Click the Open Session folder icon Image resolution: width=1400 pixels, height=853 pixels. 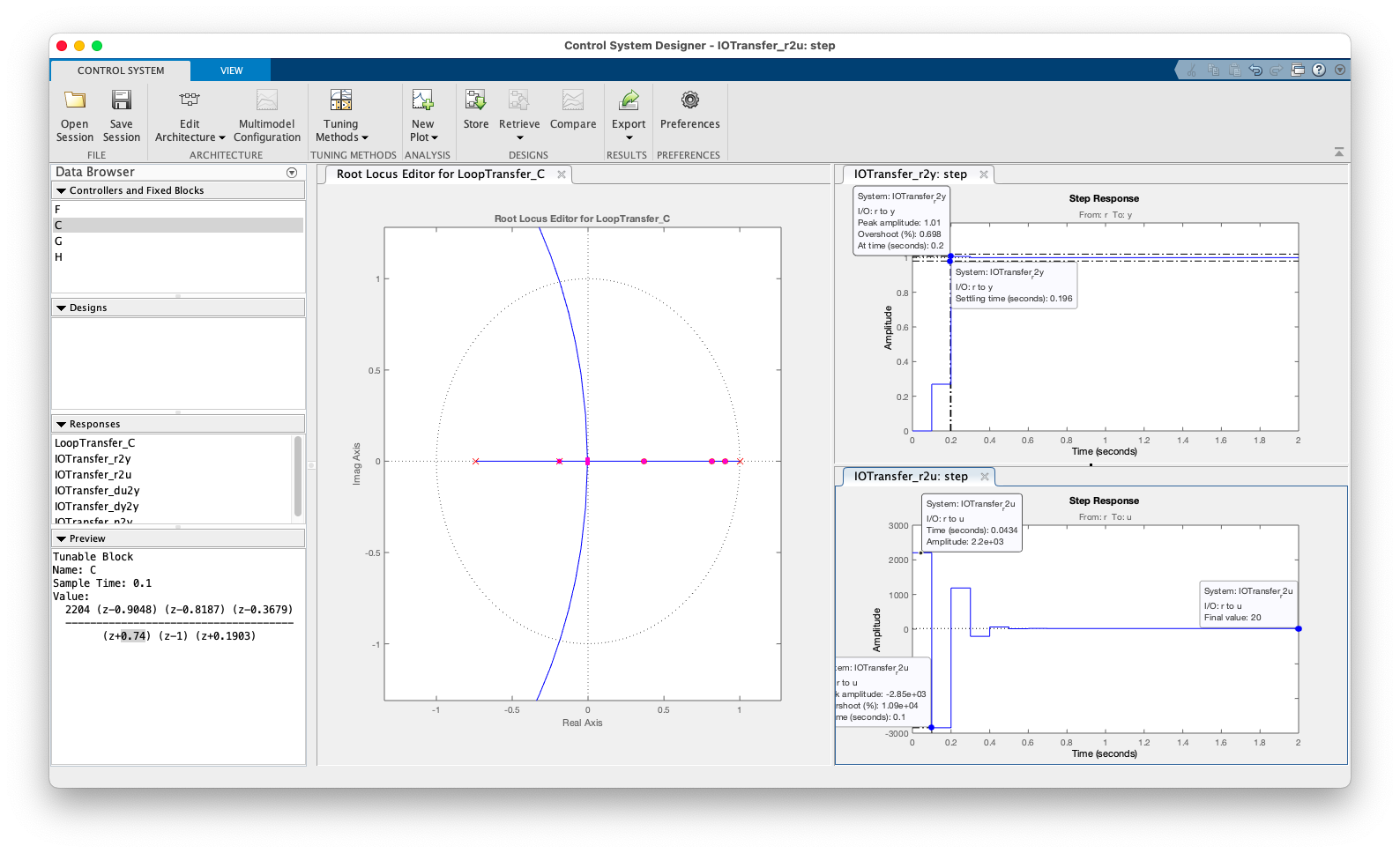tap(75, 100)
